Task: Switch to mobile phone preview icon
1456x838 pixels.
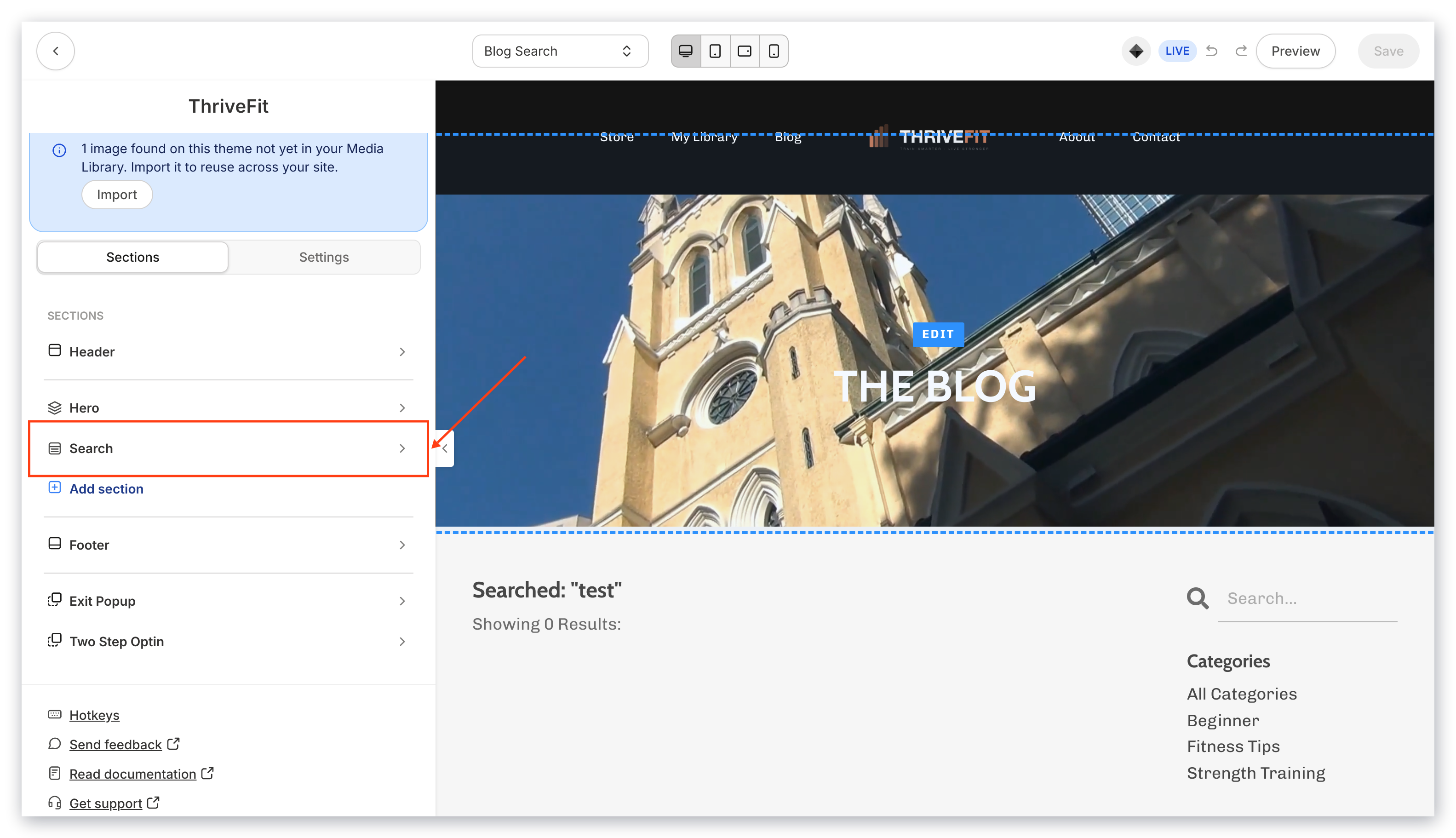Action: 774,51
